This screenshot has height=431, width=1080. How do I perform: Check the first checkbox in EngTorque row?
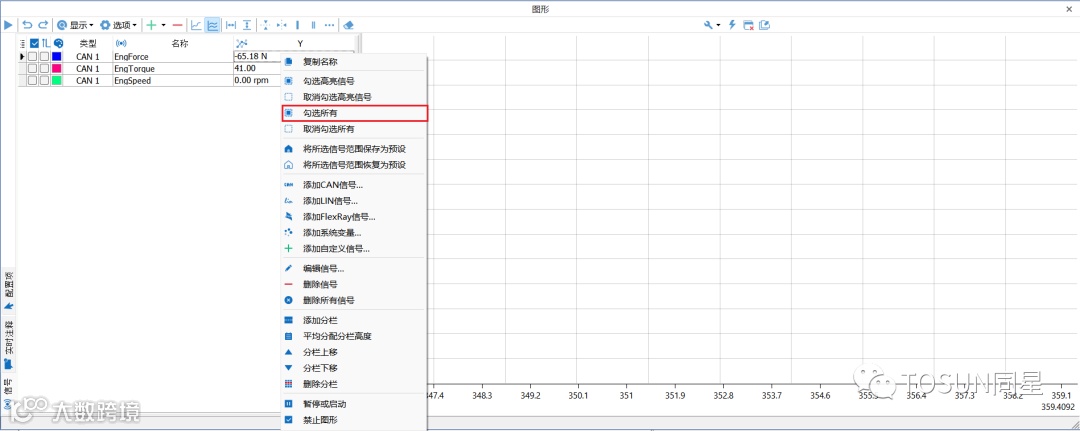(x=32, y=69)
